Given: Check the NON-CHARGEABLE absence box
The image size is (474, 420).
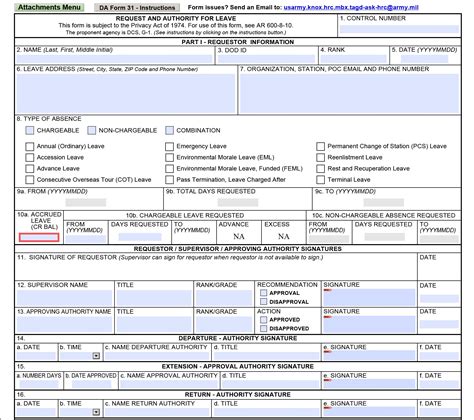Looking at the screenshot, I should [92, 130].
